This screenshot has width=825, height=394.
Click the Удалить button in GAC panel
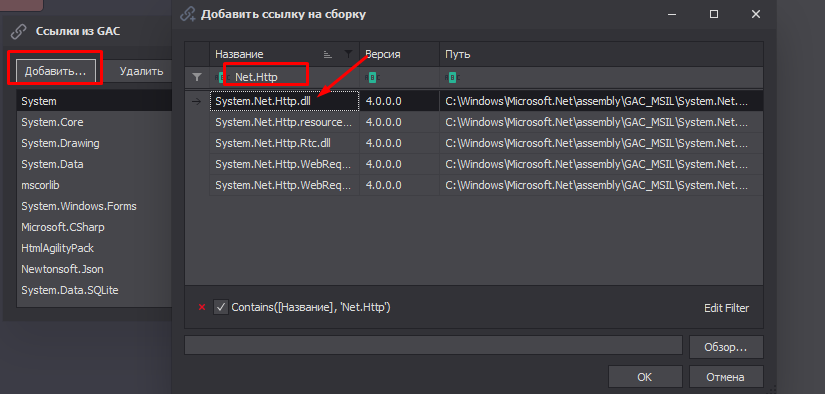(x=141, y=71)
